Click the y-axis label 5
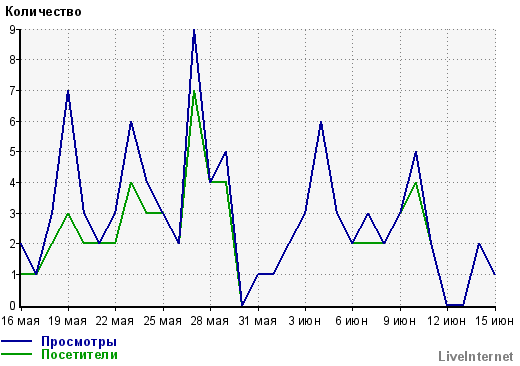 (x=12, y=152)
